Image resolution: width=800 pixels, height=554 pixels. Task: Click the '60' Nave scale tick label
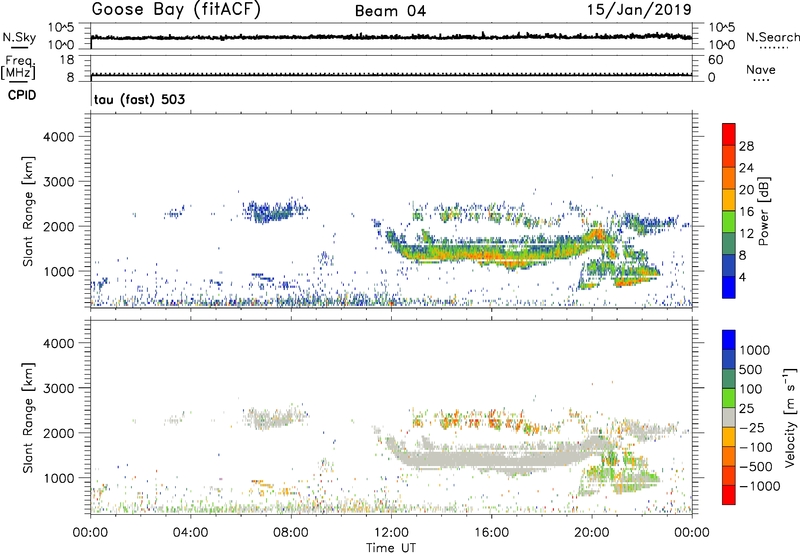pyautogui.click(x=715, y=60)
